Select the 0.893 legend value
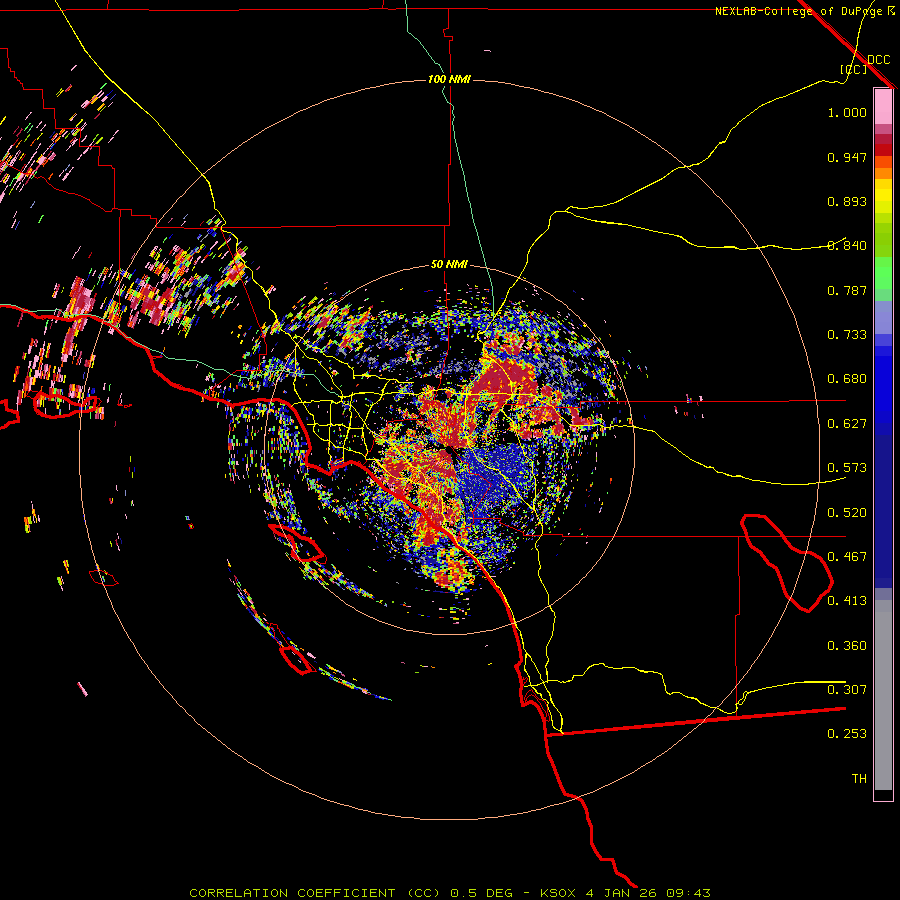The height and width of the screenshot is (900, 900). pyautogui.click(x=847, y=201)
